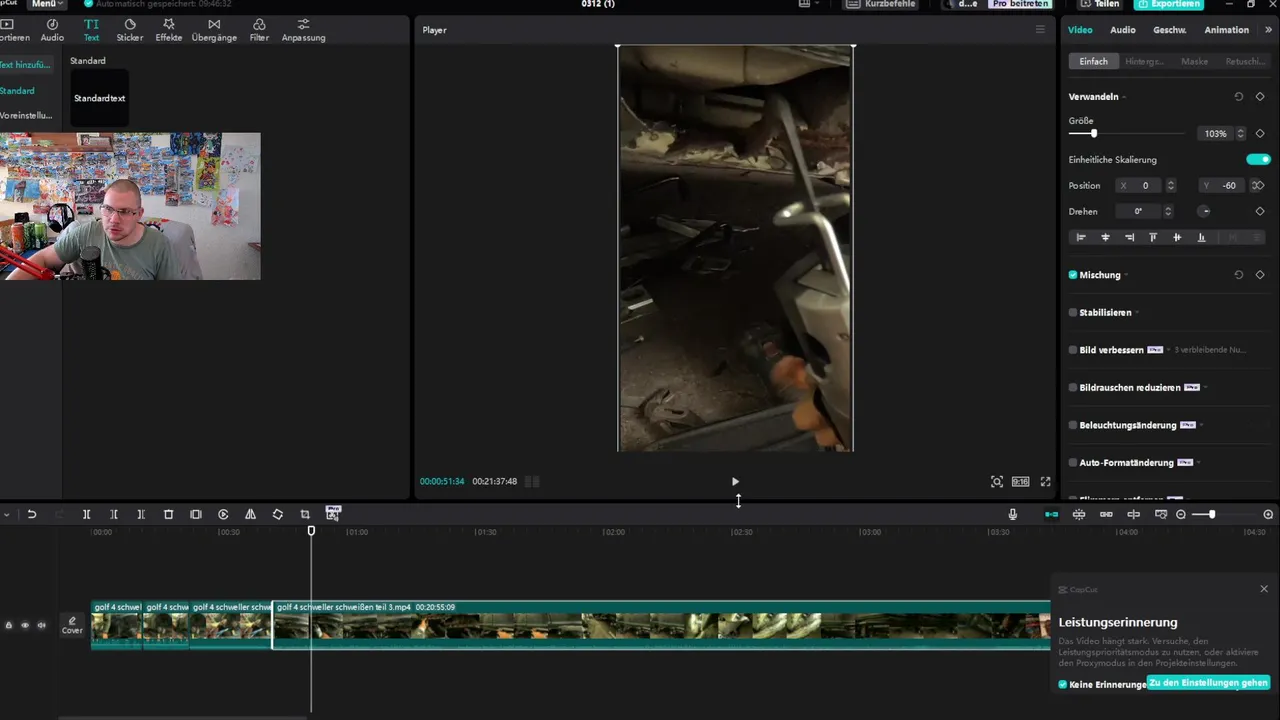Click the Exportieren button
This screenshot has width=1280, height=720.
pos(1169,4)
